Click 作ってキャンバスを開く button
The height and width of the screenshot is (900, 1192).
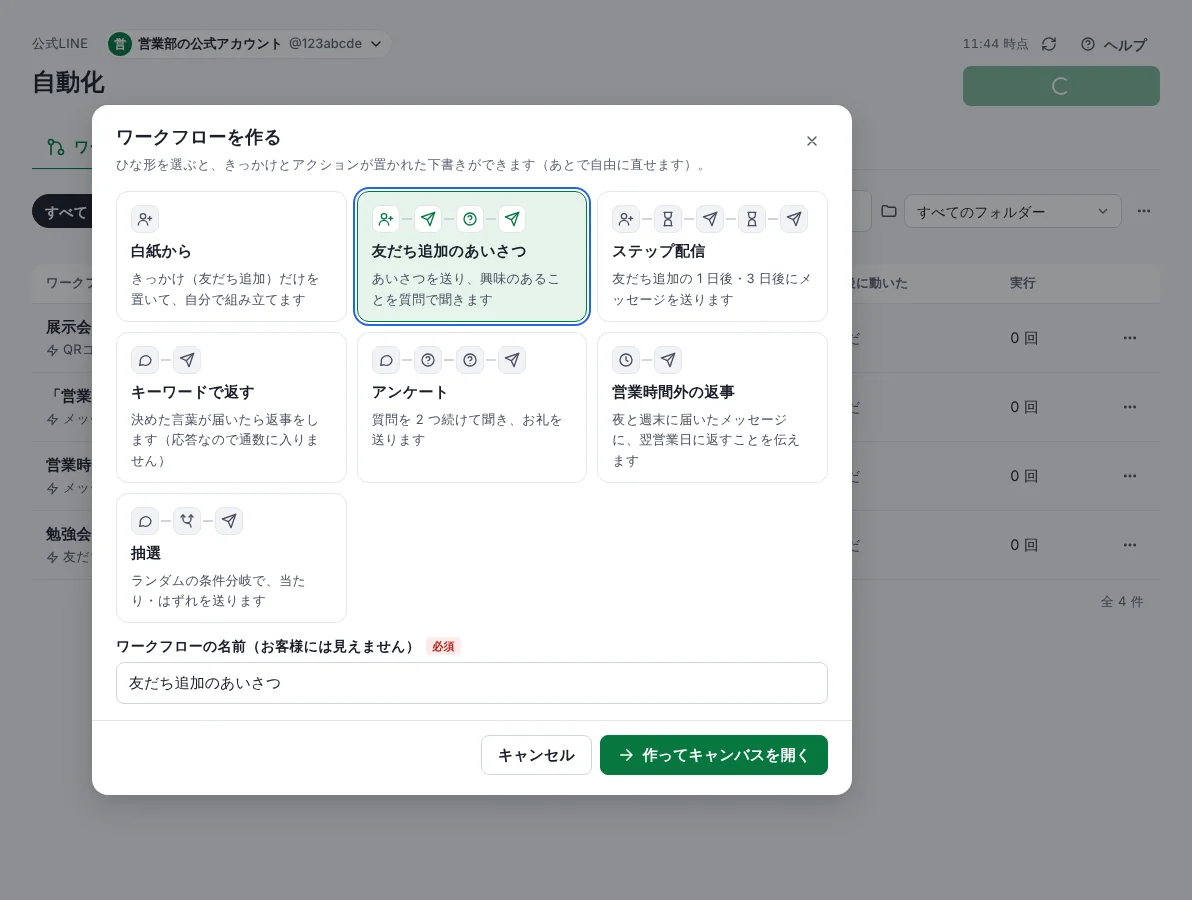pyautogui.click(x=714, y=755)
